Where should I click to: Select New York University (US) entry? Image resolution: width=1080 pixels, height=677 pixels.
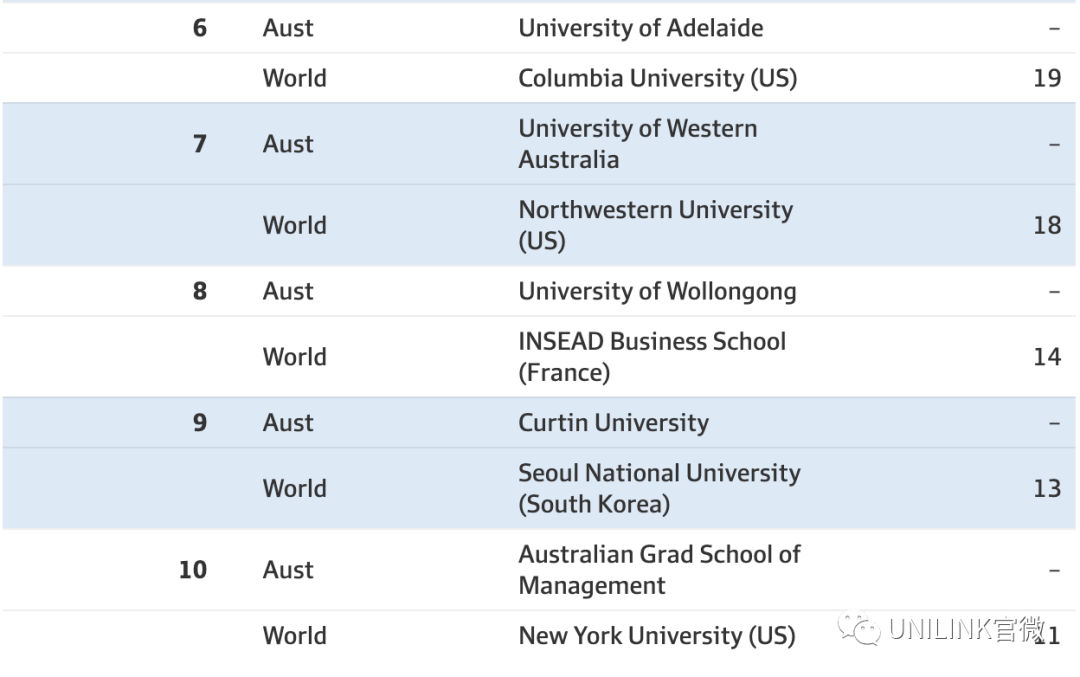(657, 636)
